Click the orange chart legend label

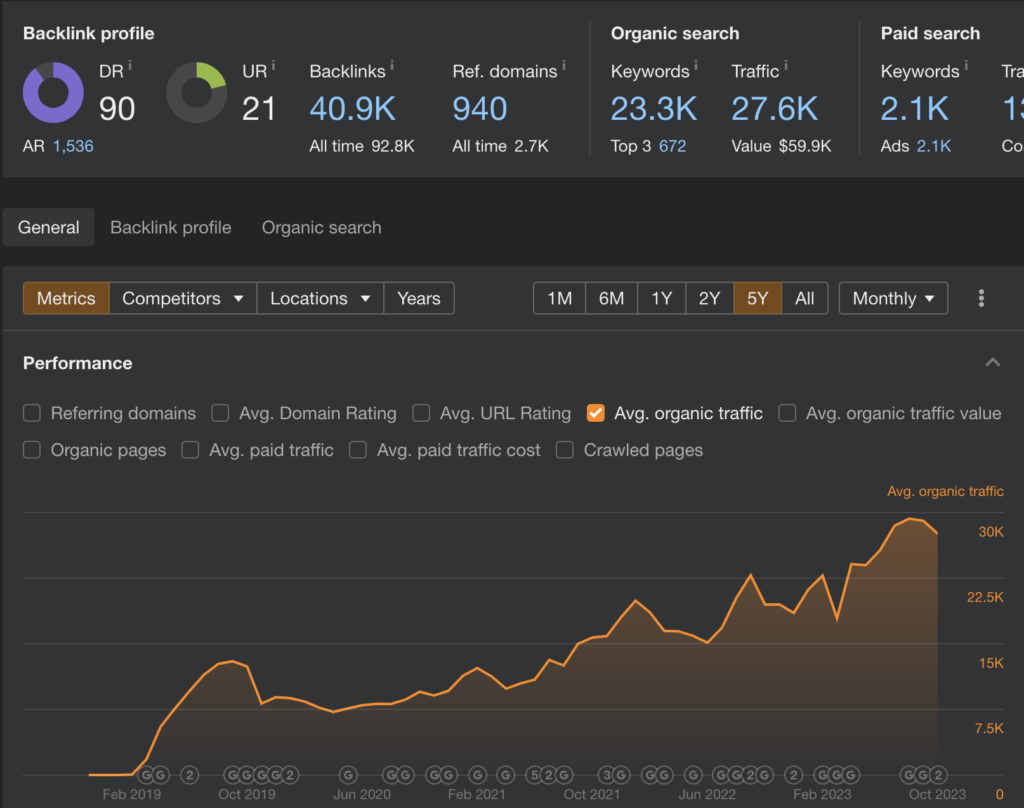click(x=945, y=491)
